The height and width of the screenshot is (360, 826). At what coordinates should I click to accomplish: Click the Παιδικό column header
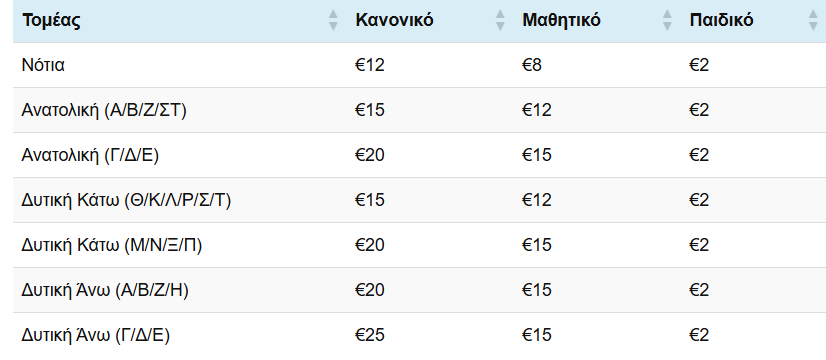(753, 21)
